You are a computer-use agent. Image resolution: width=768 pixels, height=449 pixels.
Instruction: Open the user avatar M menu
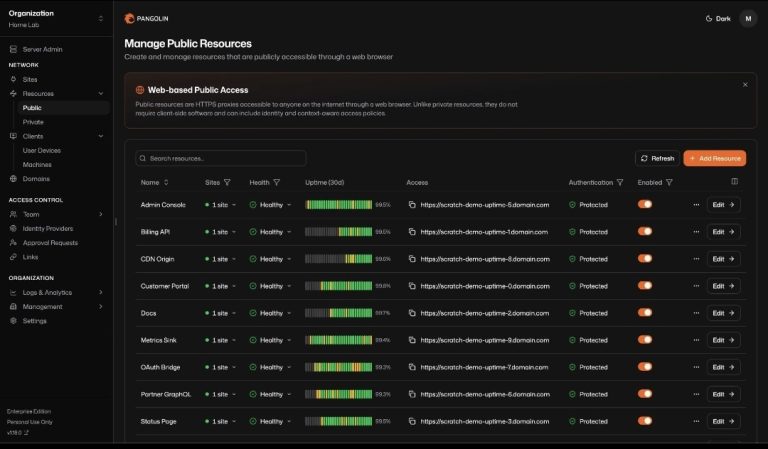point(748,19)
